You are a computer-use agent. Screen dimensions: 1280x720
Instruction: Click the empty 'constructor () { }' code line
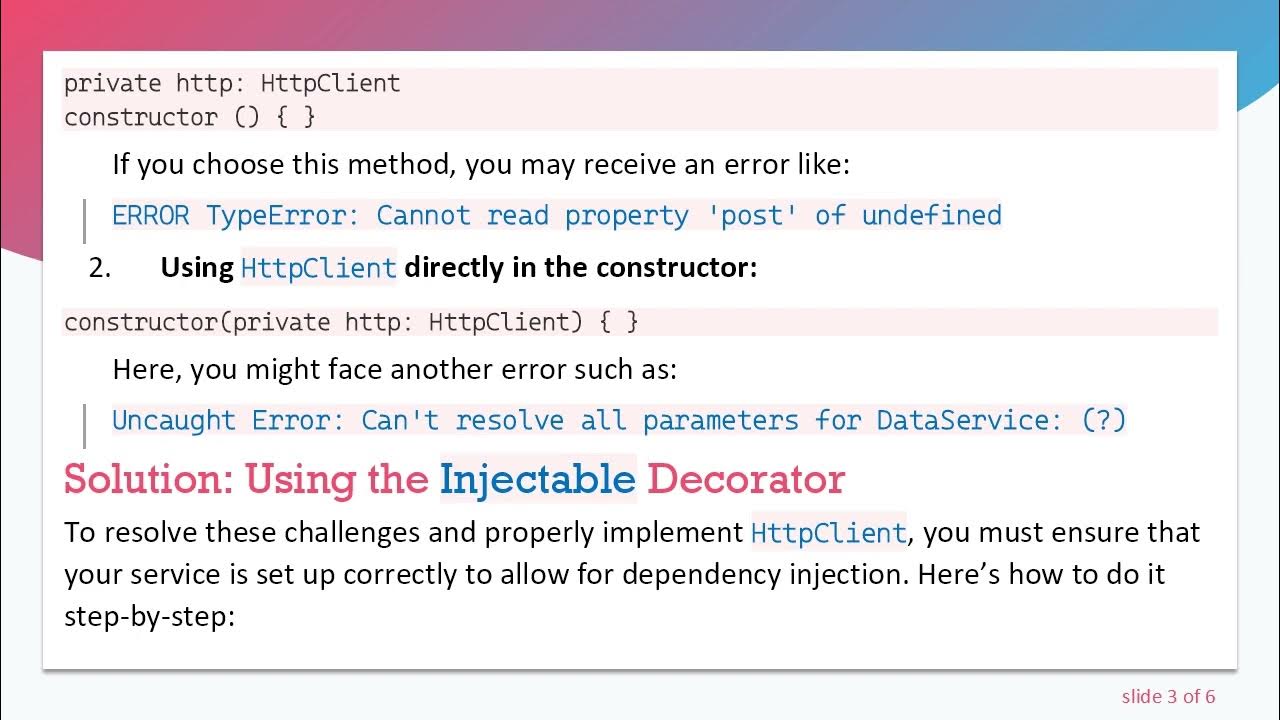pos(190,117)
